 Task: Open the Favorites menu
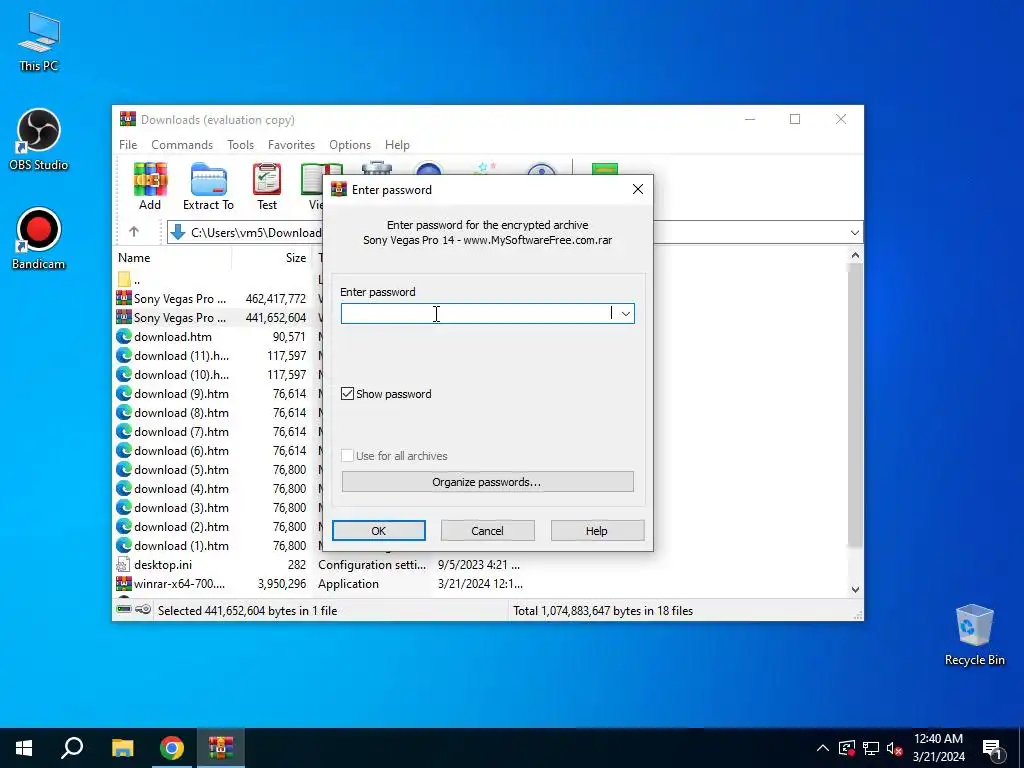tap(291, 145)
